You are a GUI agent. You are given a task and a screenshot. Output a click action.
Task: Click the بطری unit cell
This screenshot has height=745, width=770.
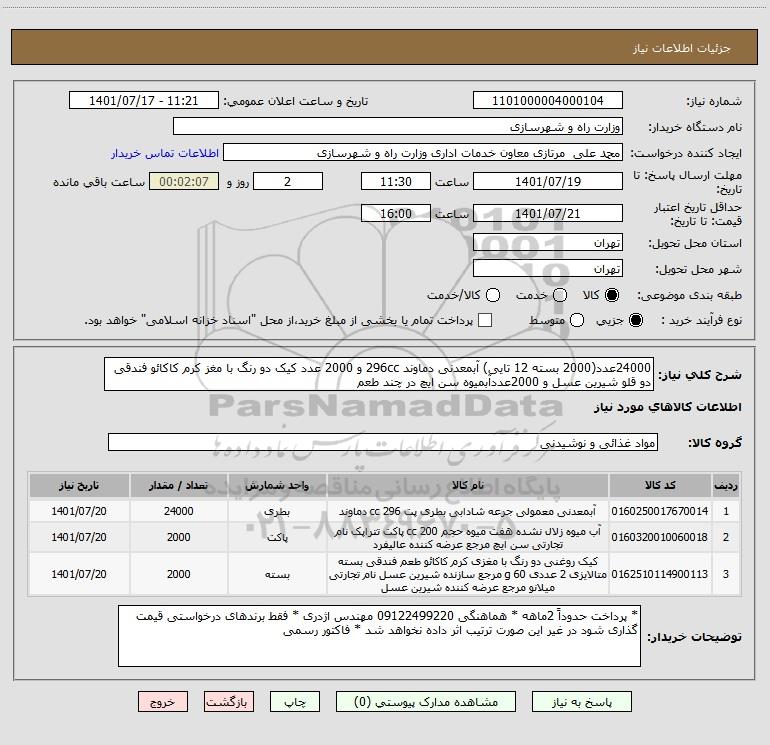277,511
